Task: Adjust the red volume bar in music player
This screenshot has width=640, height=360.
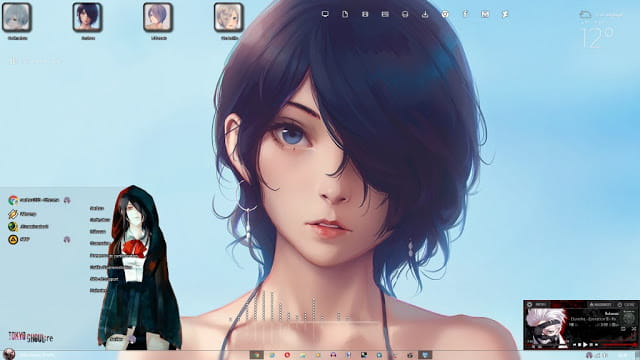Action: [619, 345]
